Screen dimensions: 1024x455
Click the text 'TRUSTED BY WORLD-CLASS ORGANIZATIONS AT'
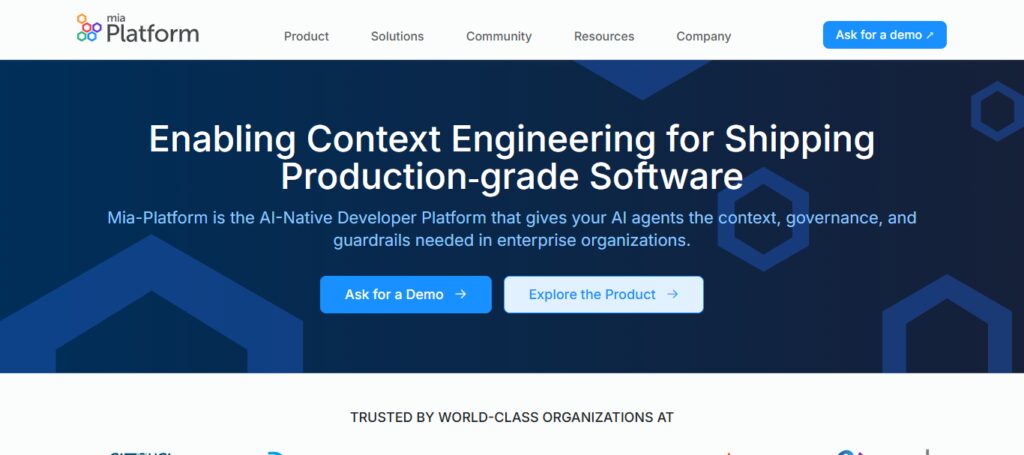(x=512, y=417)
